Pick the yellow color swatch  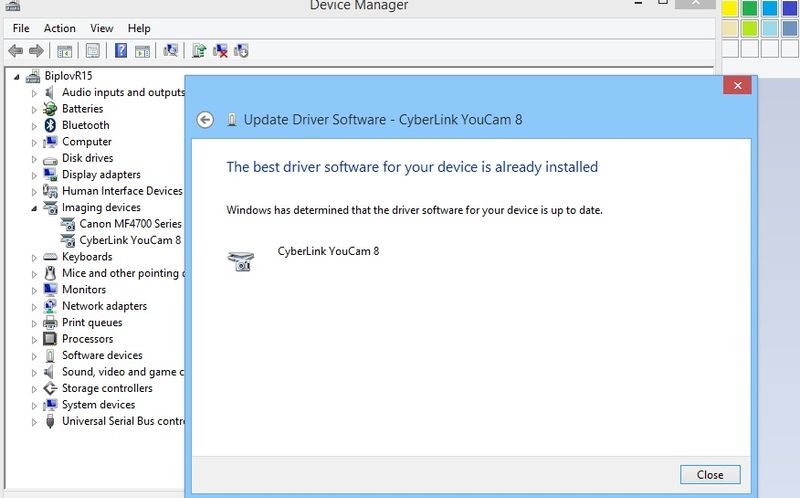point(730,9)
